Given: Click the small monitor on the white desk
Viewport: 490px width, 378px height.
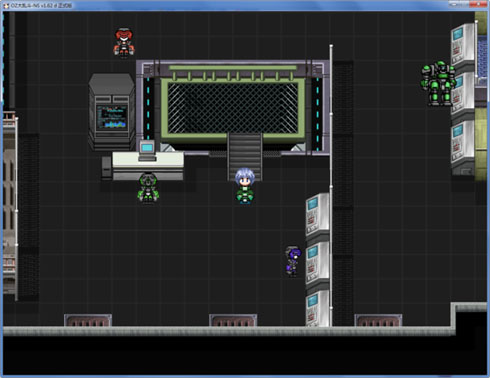Looking at the screenshot, I should (147, 150).
